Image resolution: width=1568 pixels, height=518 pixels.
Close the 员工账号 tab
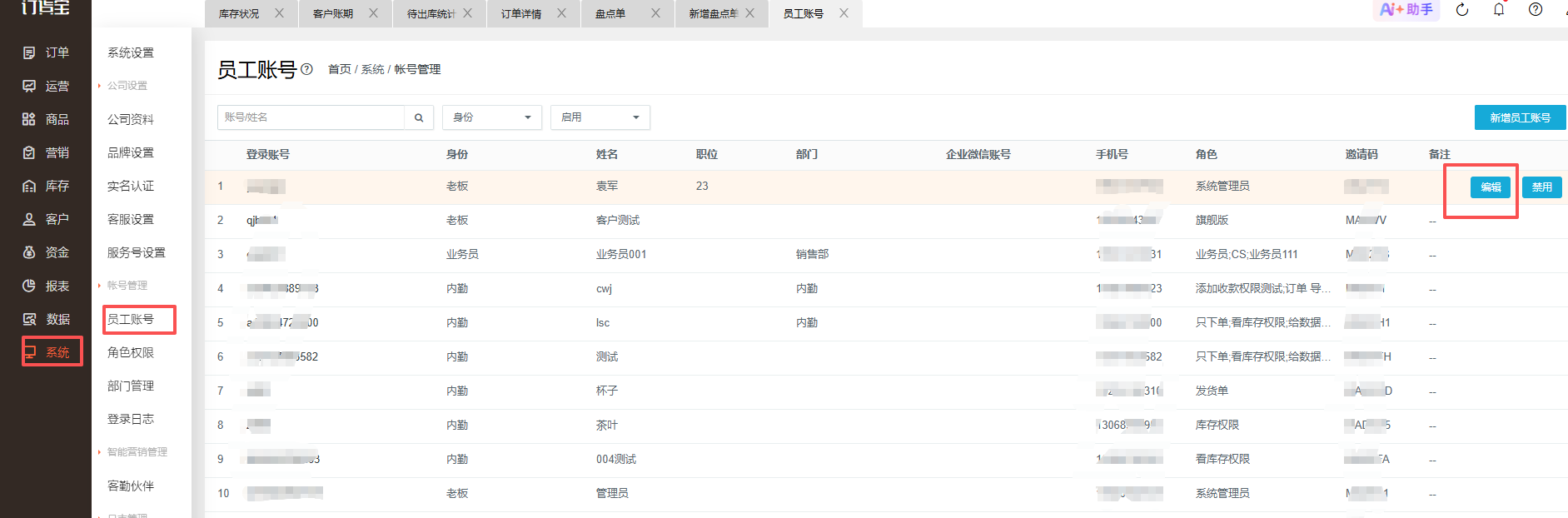point(844,13)
